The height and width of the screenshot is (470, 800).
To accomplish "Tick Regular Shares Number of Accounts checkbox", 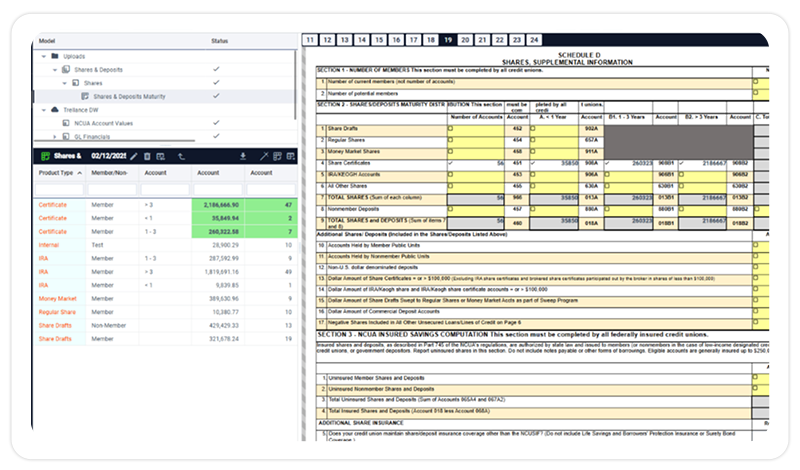I will tap(451, 140).
